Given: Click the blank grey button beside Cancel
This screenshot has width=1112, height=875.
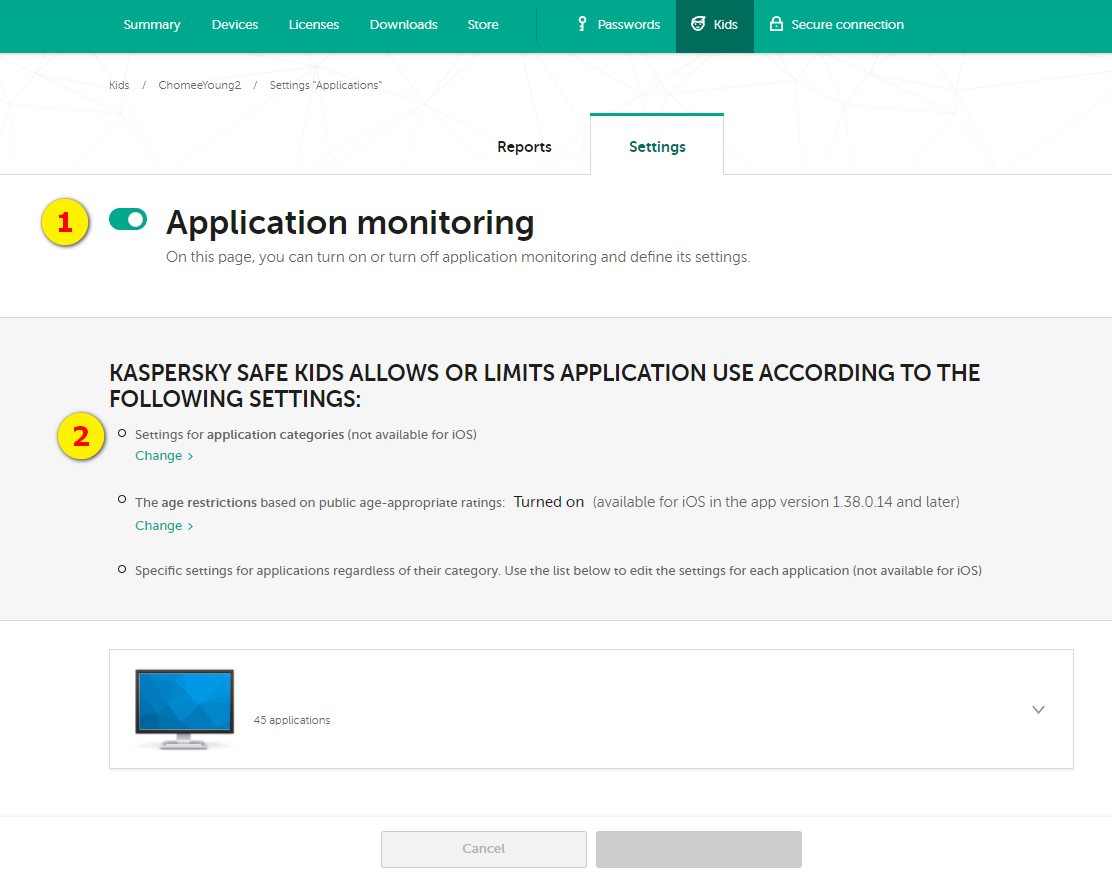Looking at the screenshot, I should click(699, 849).
